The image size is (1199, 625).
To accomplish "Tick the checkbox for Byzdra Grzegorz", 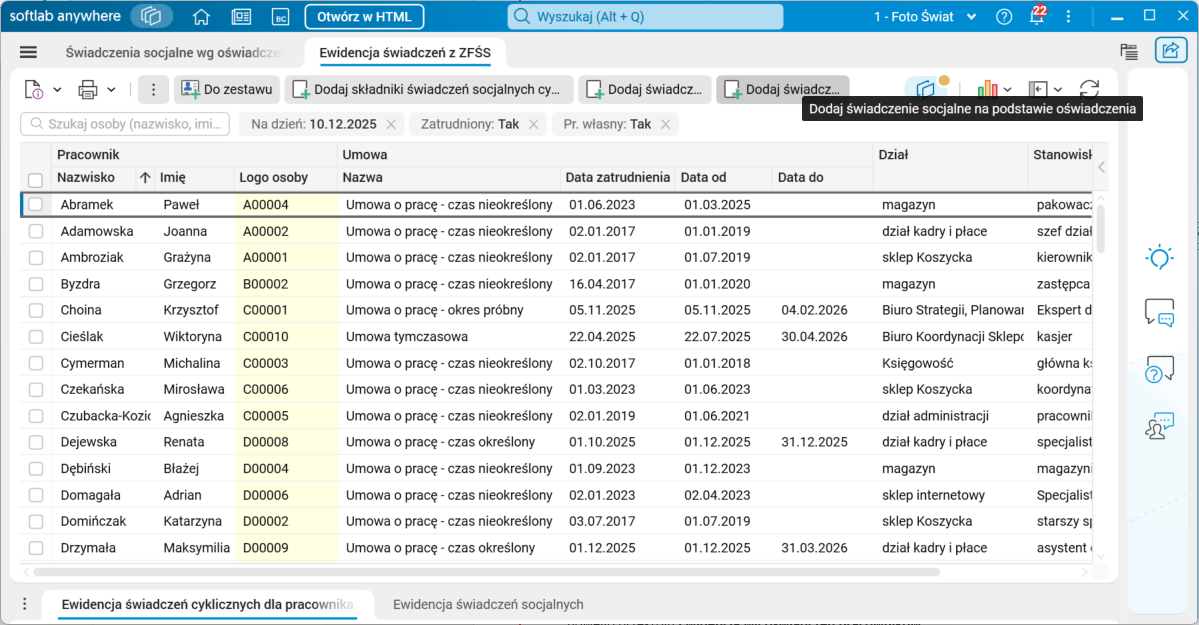I will (35, 284).
